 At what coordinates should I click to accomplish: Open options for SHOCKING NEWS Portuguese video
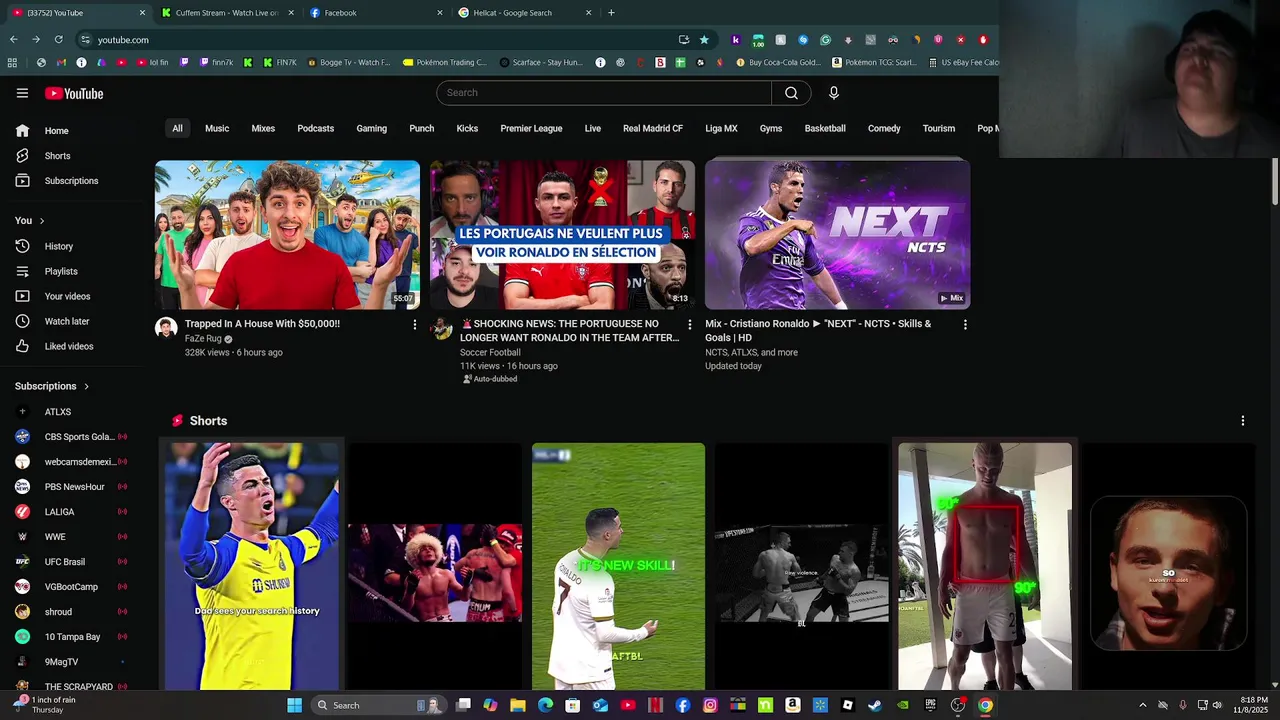689,324
